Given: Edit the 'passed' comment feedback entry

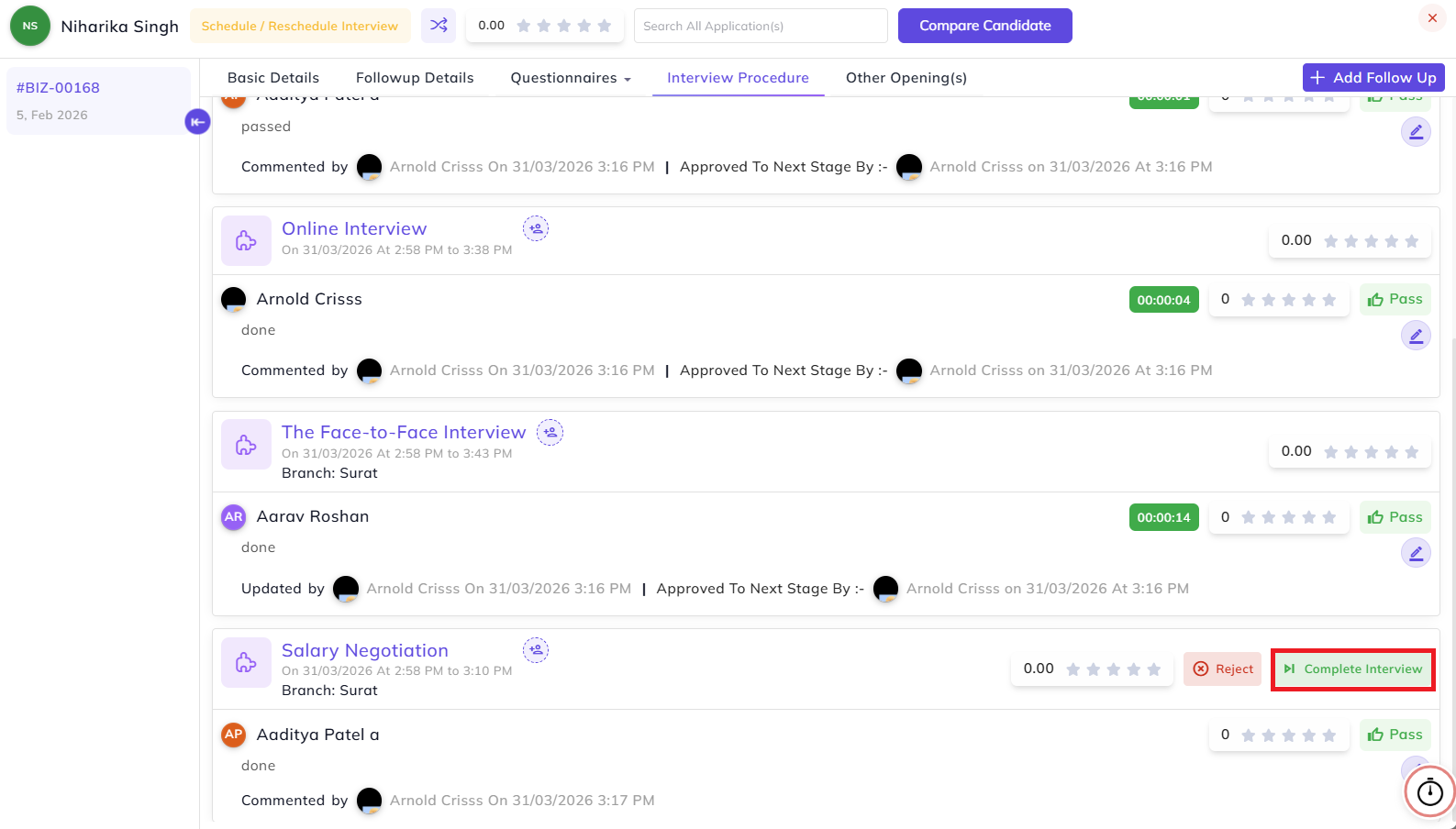Looking at the screenshot, I should (1416, 132).
